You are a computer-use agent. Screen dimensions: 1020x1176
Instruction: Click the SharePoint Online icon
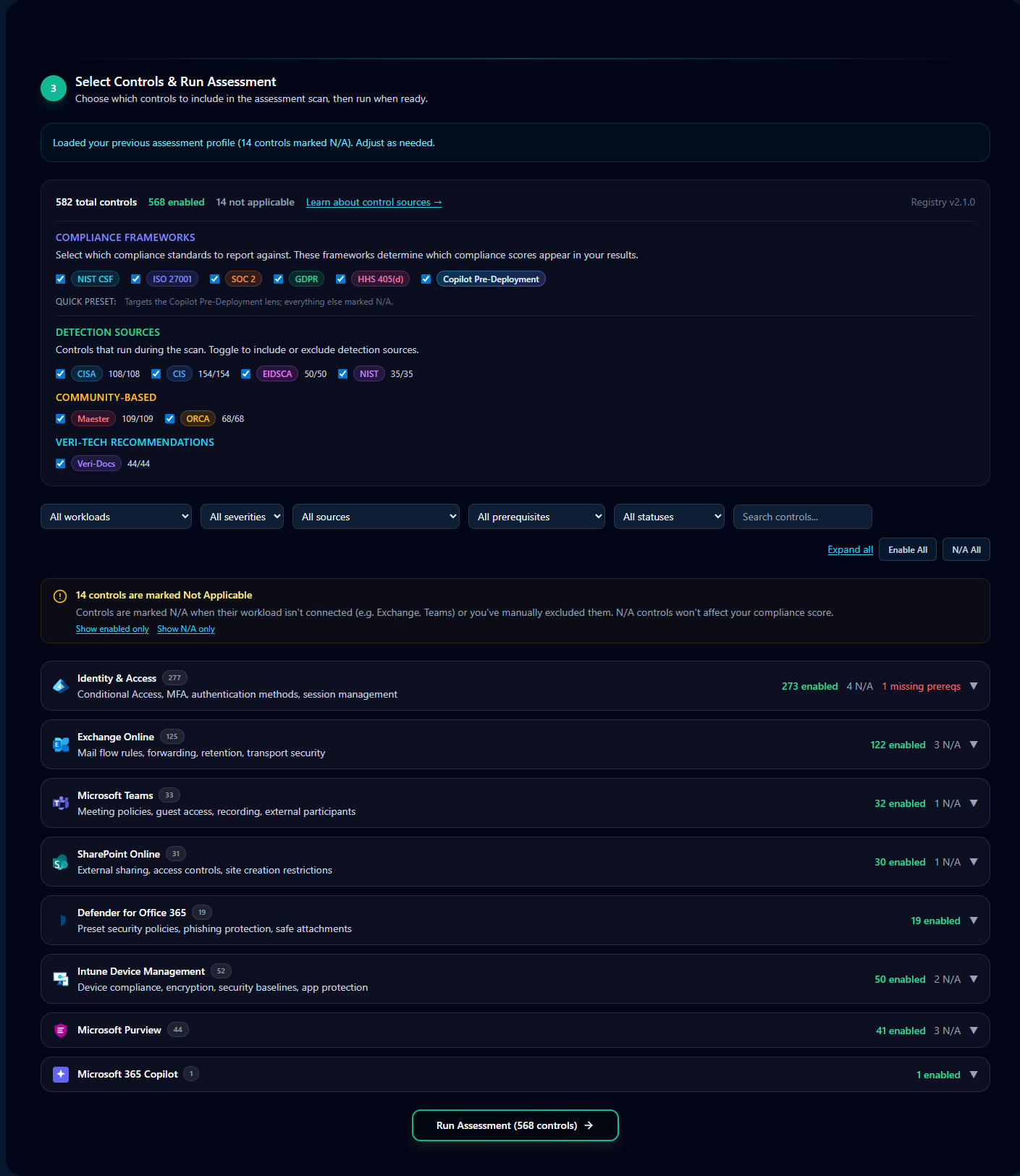(x=61, y=861)
